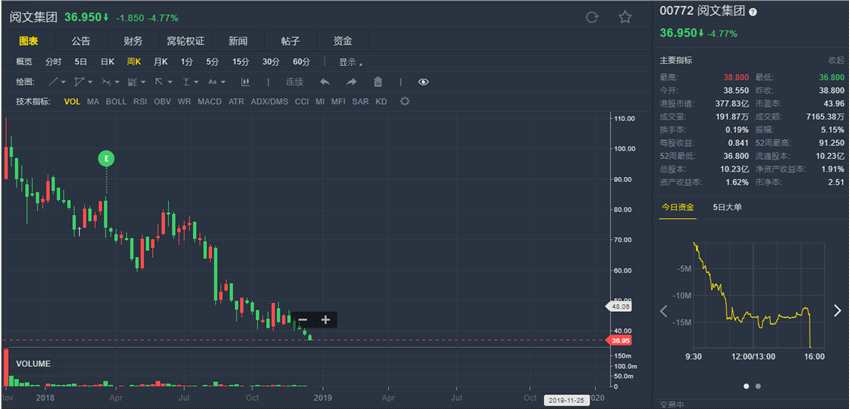
Task: Open technical indicator settings gear
Action: tap(404, 101)
